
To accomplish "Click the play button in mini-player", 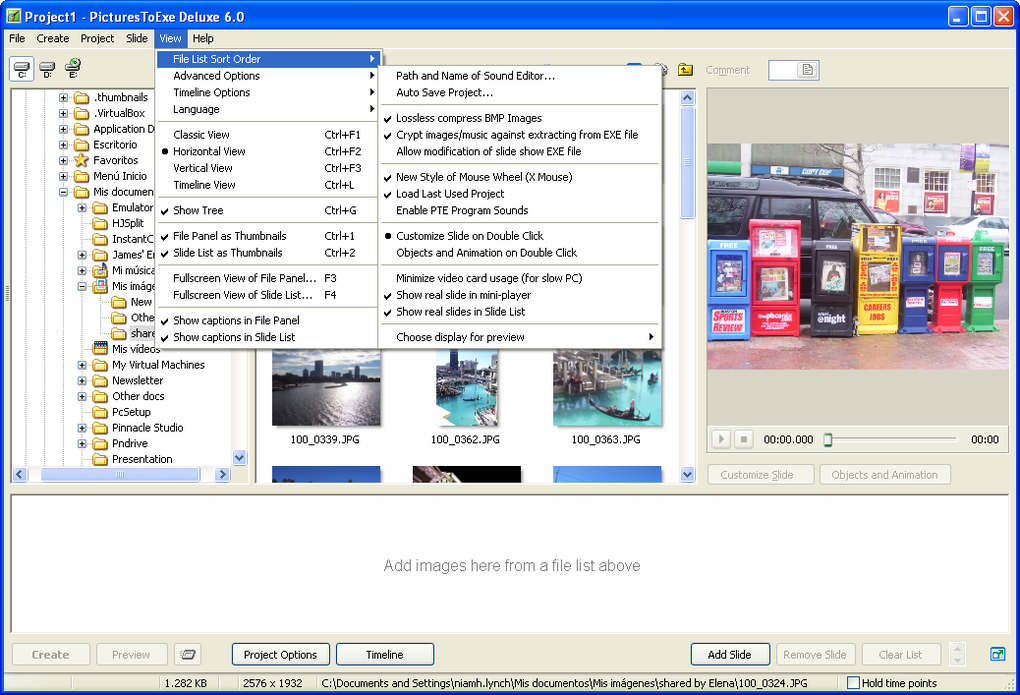I will tap(721, 439).
